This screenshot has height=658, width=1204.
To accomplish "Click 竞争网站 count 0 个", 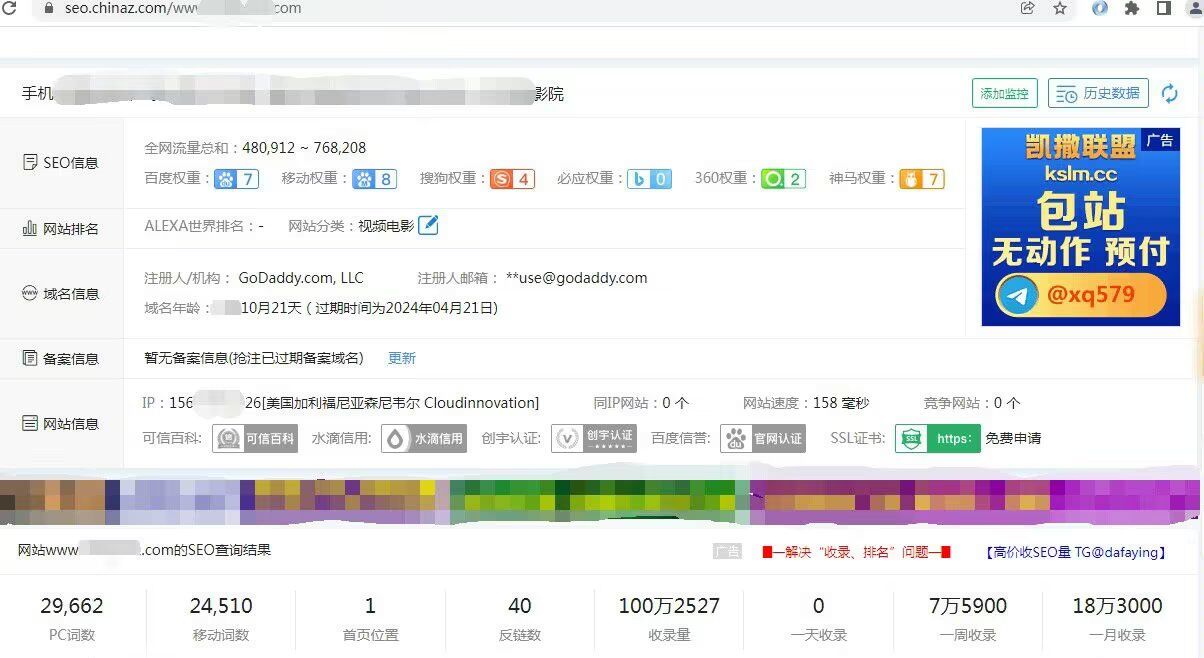I will point(1007,403).
